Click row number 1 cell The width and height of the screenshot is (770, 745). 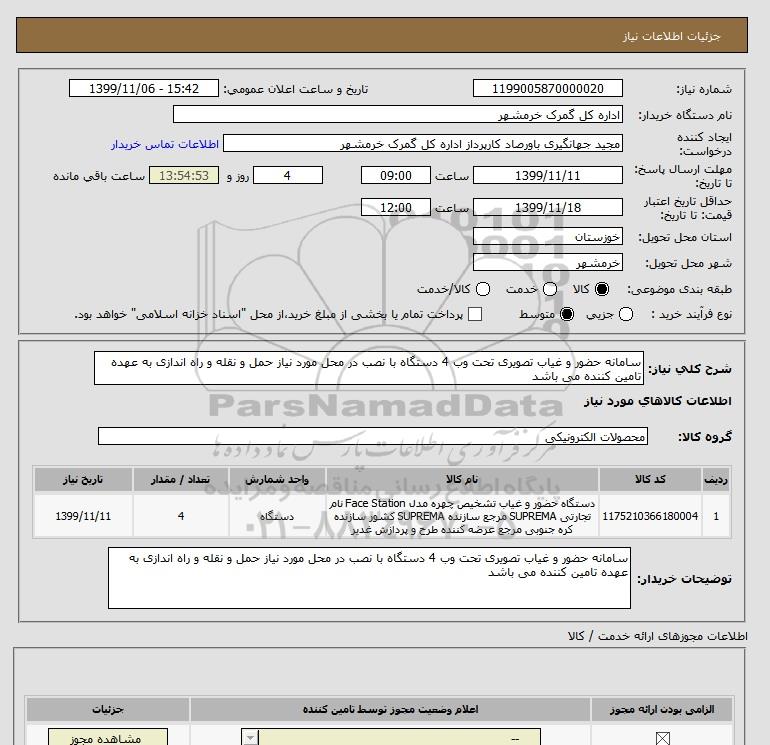[716, 516]
